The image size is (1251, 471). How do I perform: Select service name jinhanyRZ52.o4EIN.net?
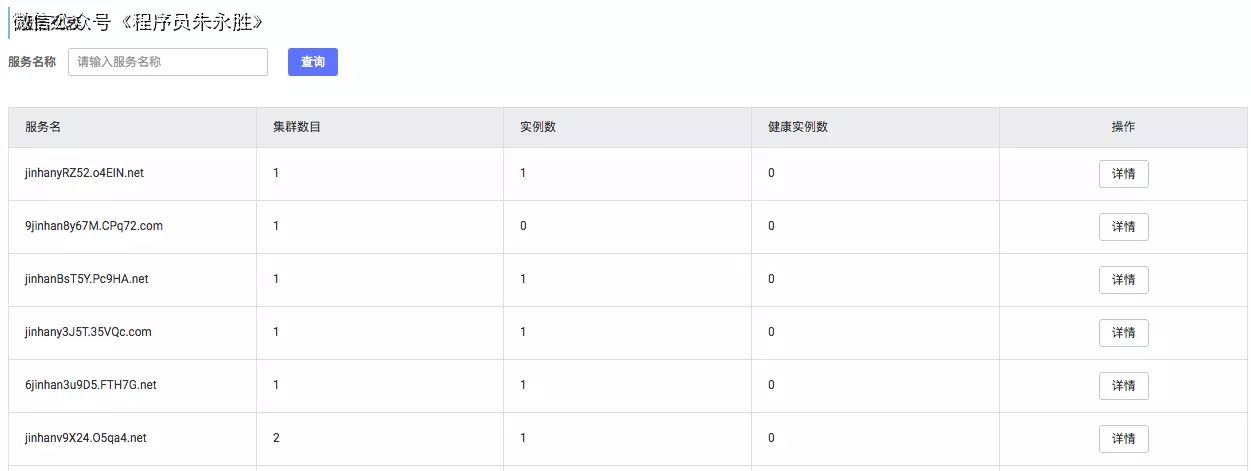[84, 173]
